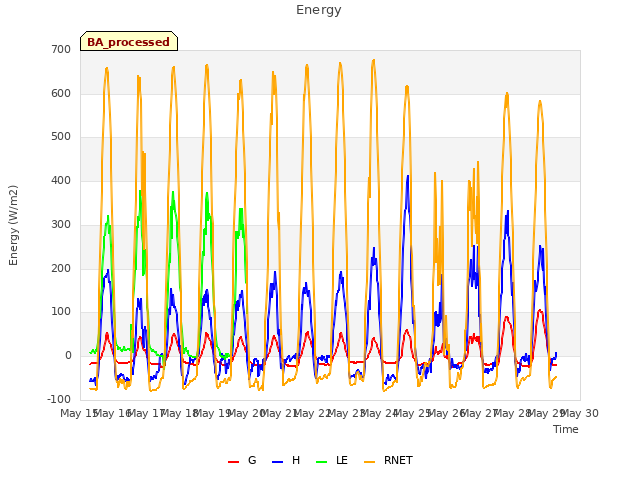
Task: Toggle the G series legend entry
Action: click(242, 460)
